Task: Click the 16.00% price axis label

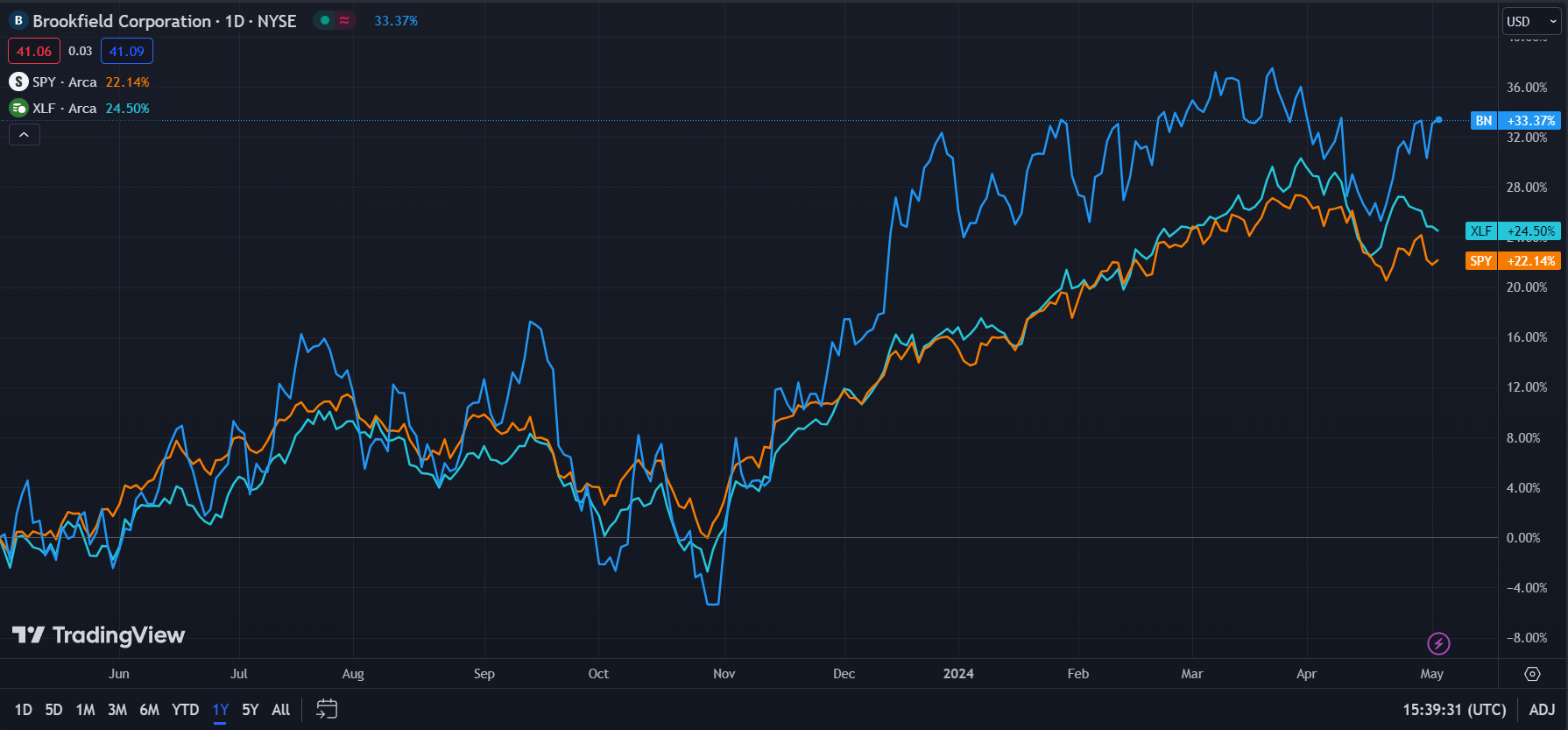Action: tap(1527, 337)
